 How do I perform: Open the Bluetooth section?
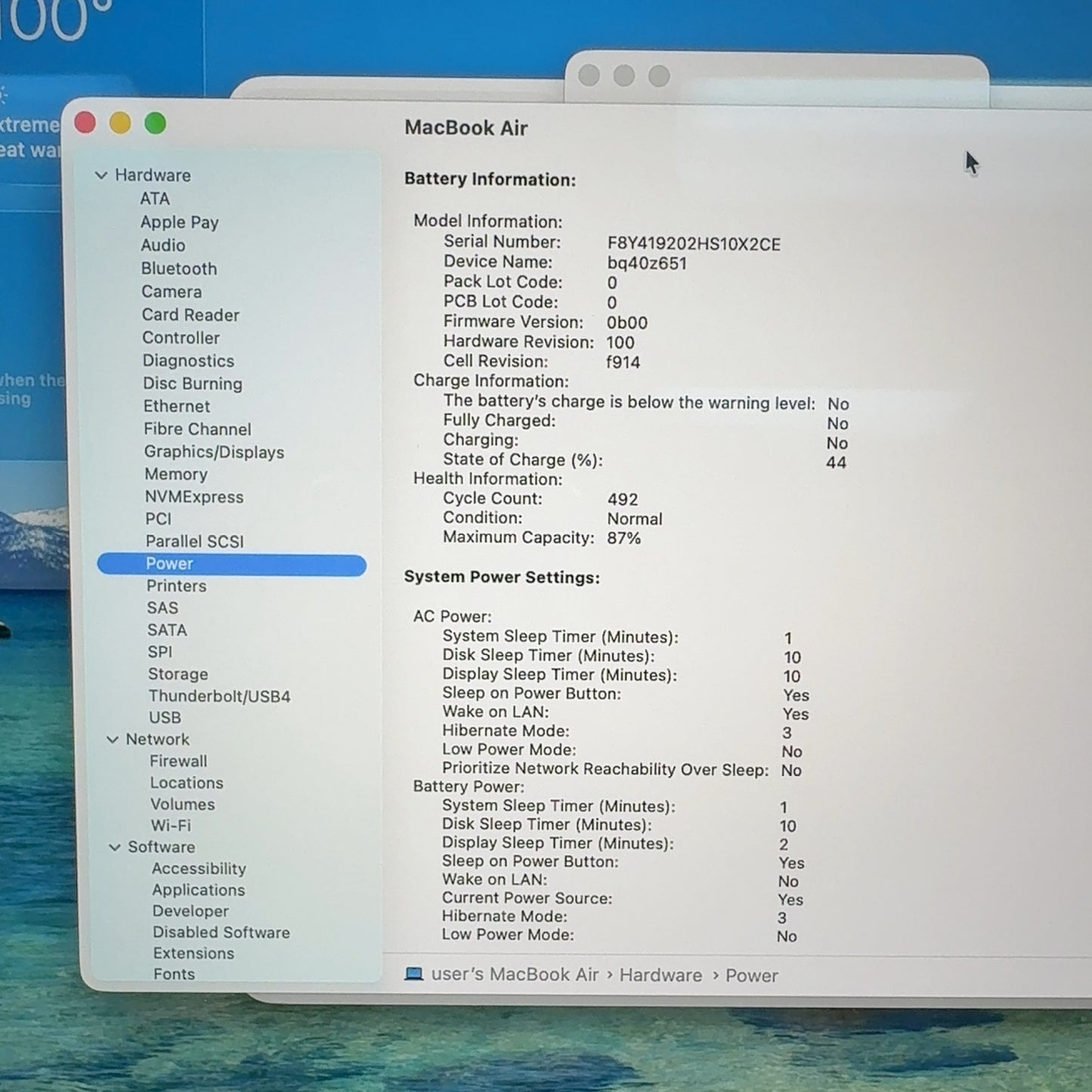[179, 269]
